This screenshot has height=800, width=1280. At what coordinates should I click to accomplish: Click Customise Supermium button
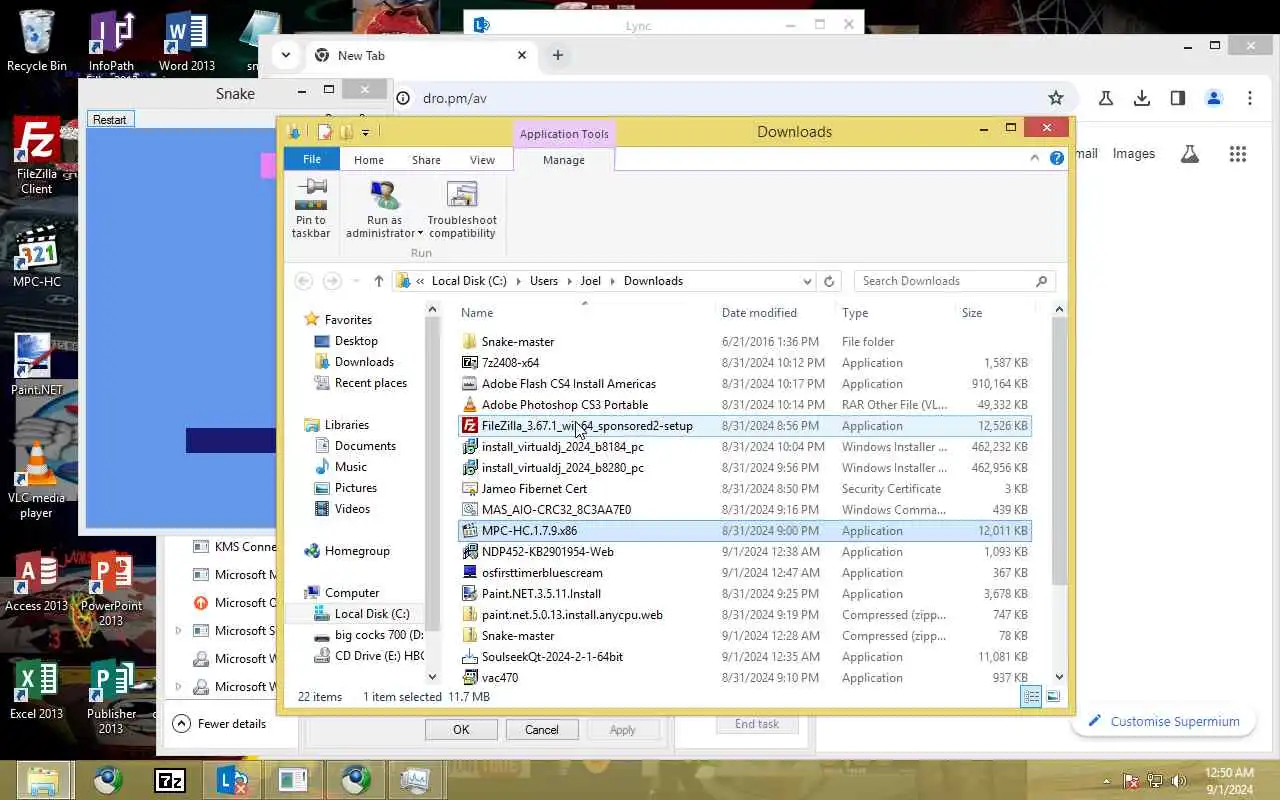tap(1164, 721)
